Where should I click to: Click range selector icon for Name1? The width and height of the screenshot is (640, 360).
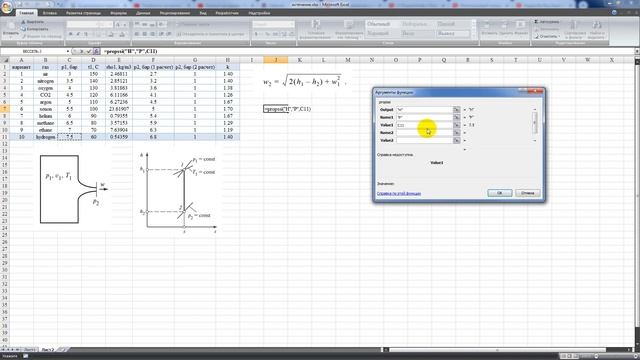[457, 118]
